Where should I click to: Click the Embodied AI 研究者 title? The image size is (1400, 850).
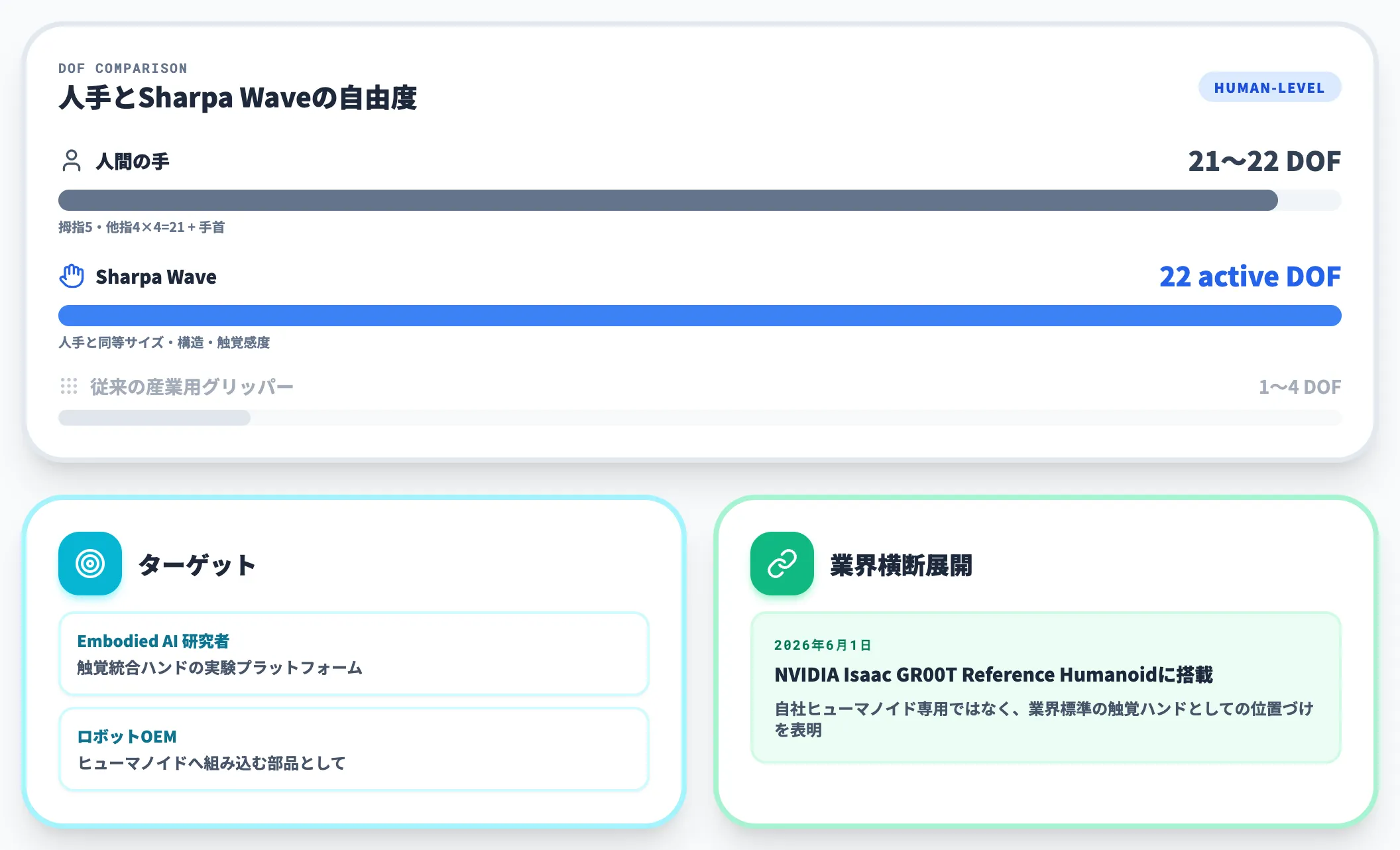[x=153, y=641]
